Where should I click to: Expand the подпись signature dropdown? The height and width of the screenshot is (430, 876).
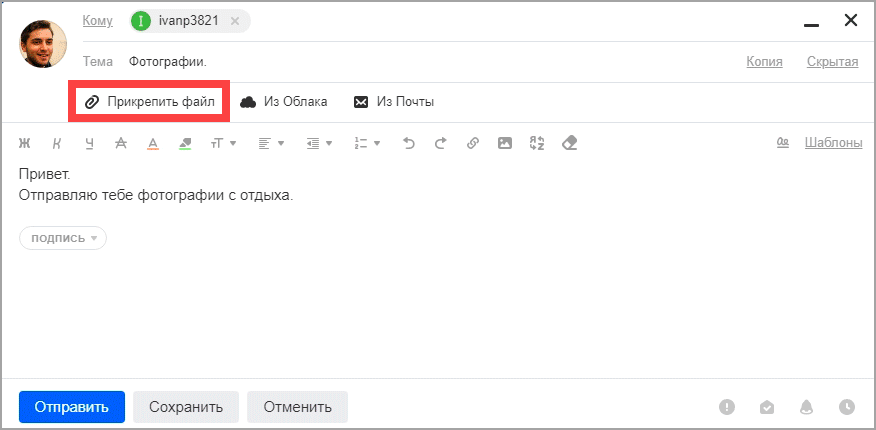[63, 238]
